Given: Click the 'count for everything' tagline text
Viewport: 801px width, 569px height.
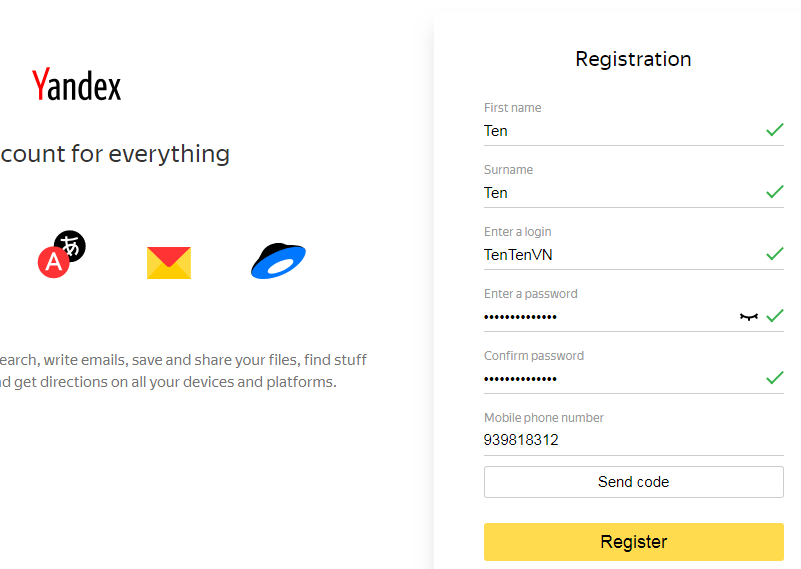Looking at the screenshot, I should tap(115, 154).
